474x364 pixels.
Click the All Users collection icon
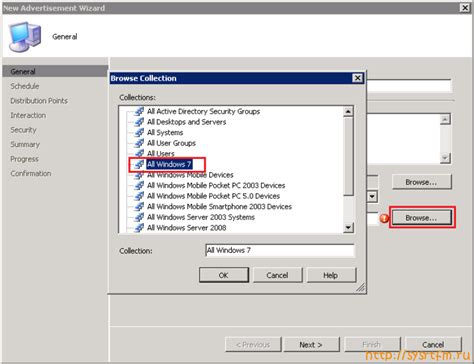coord(139,154)
